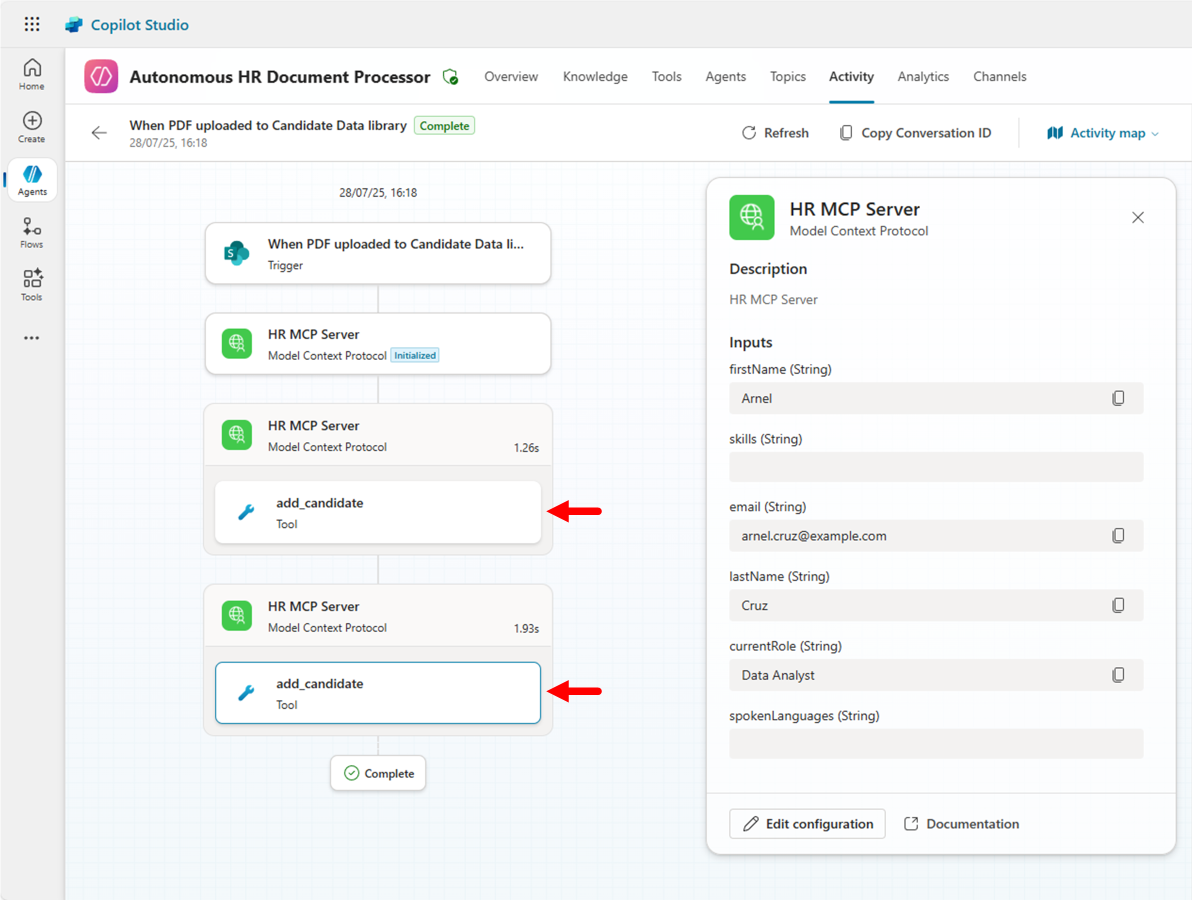Expand the Activity map dropdown chevron
This screenshot has width=1192, height=900.
coord(1156,134)
